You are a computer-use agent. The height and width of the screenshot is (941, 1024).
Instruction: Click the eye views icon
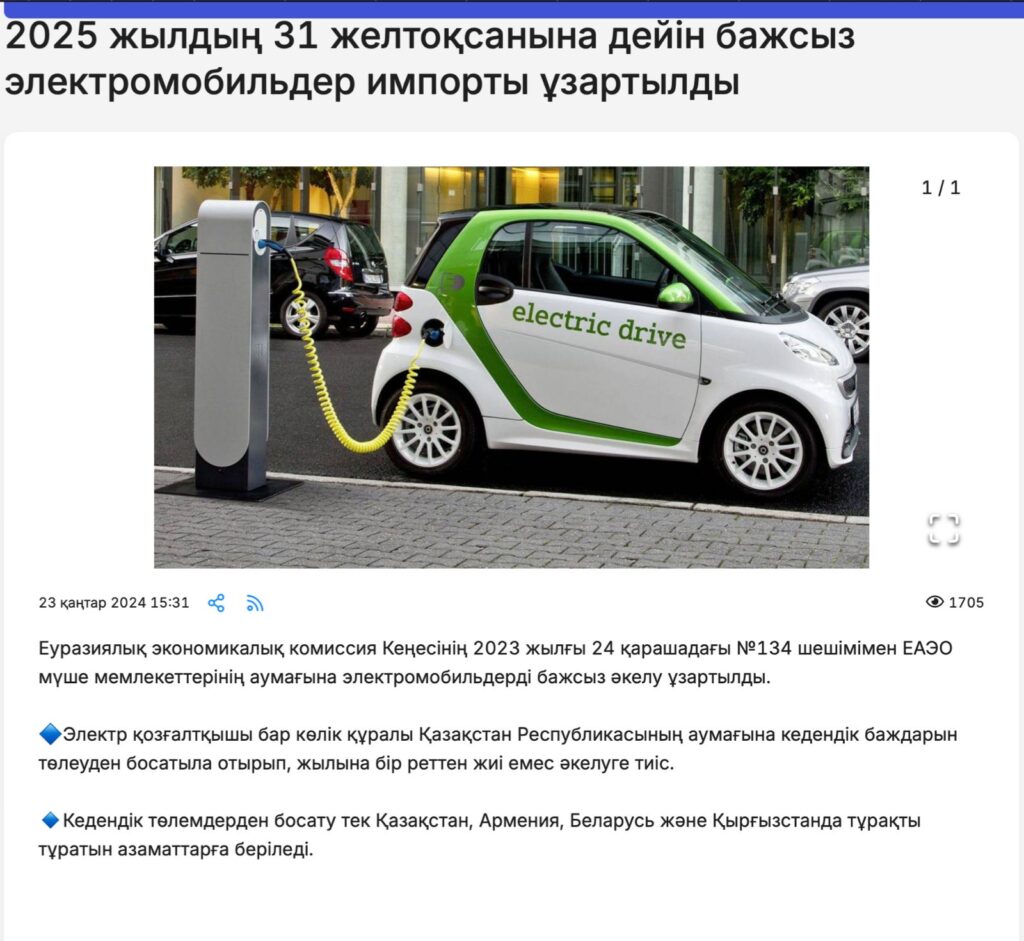pos(934,602)
